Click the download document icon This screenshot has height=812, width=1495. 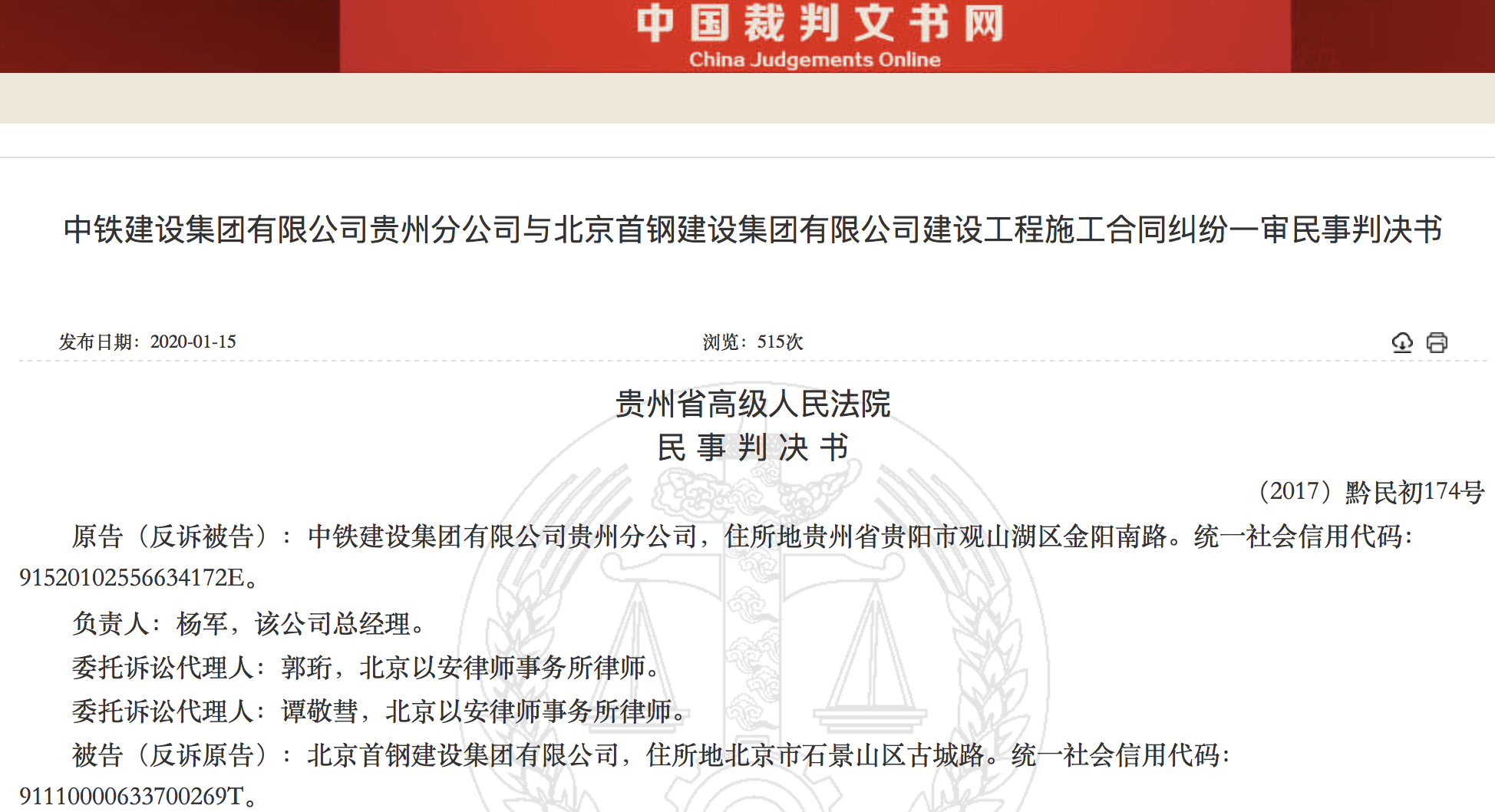pos(1402,342)
